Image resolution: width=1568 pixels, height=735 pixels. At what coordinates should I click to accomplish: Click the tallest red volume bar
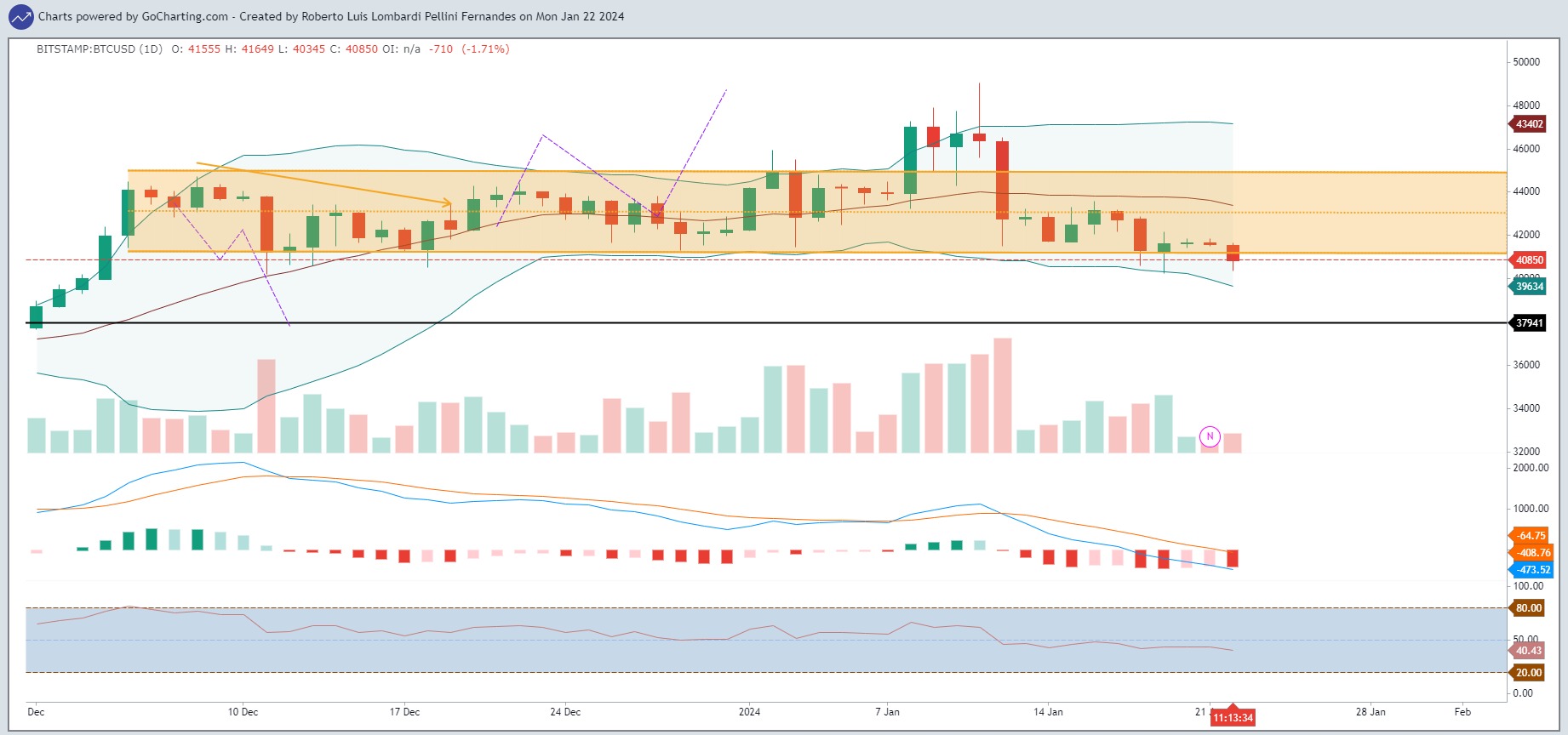coord(1003,396)
